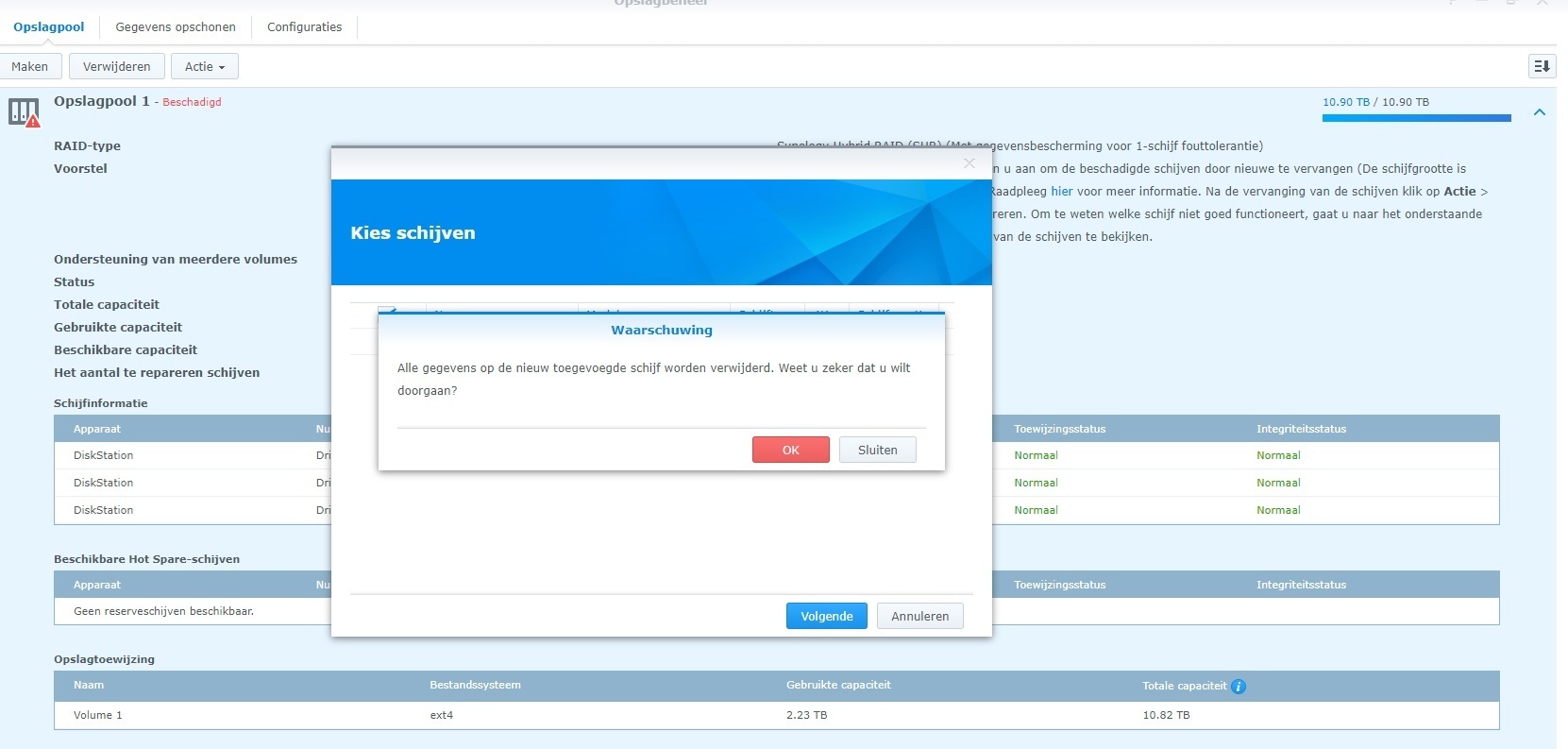
Task: Click the 10.90 TB / 10.90 TB capacity text
Action: pyautogui.click(x=1375, y=102)
